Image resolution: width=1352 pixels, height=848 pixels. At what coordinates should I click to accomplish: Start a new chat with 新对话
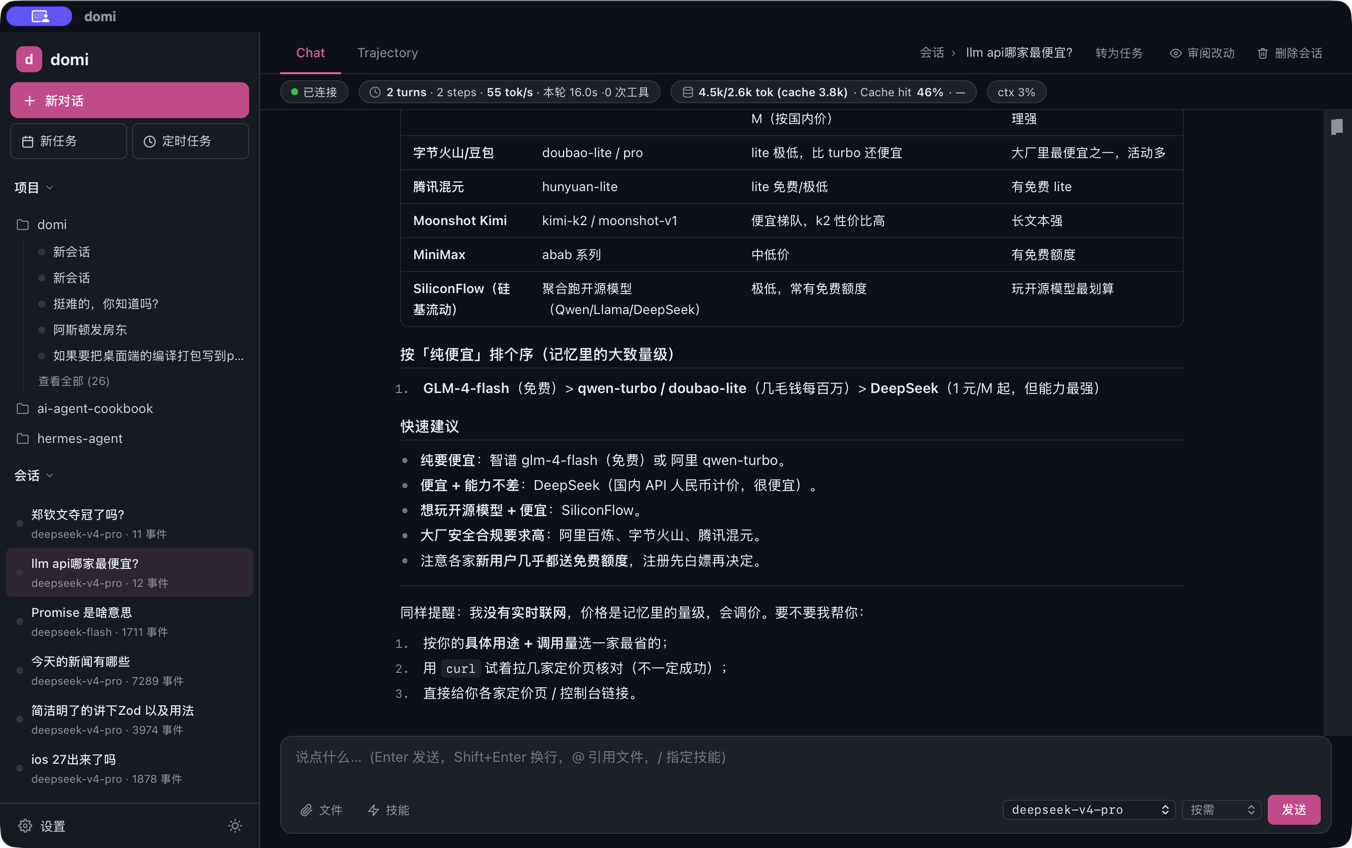pyautogui.click(x=129, y=101)
